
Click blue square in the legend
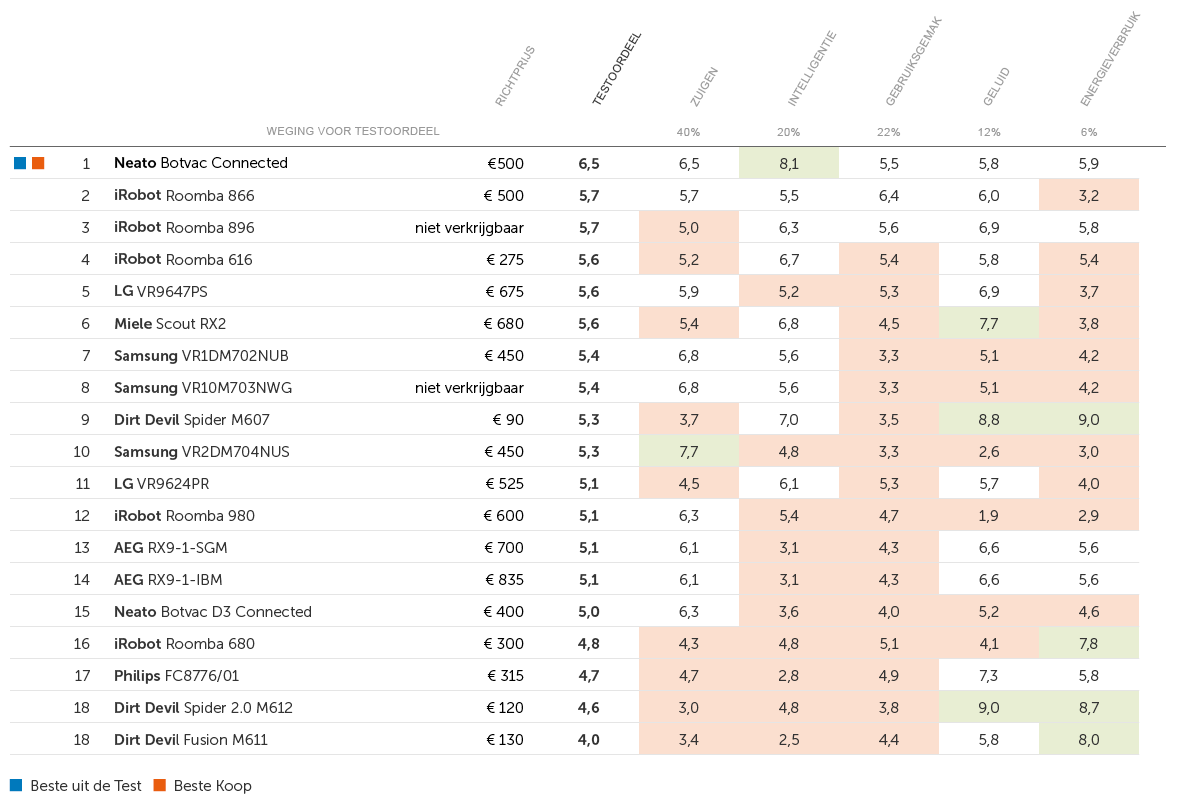(16, 786)
